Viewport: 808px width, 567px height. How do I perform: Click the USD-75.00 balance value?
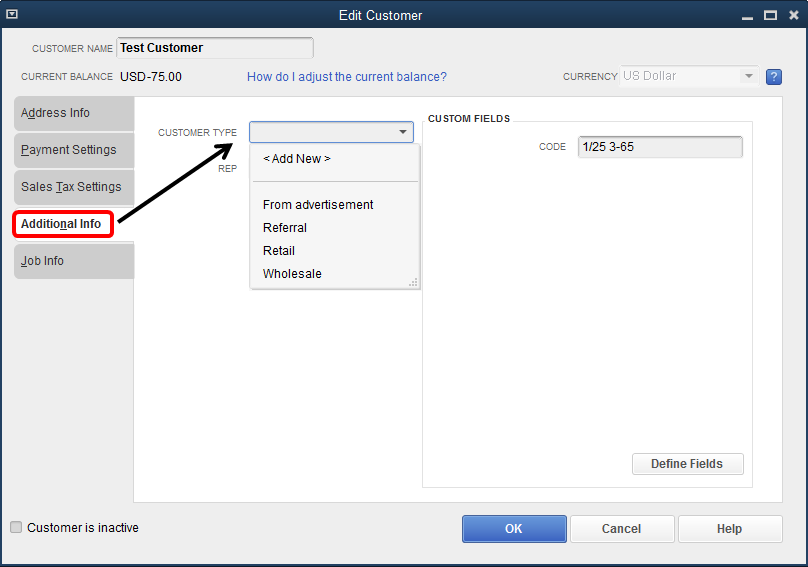coord(151,77)
